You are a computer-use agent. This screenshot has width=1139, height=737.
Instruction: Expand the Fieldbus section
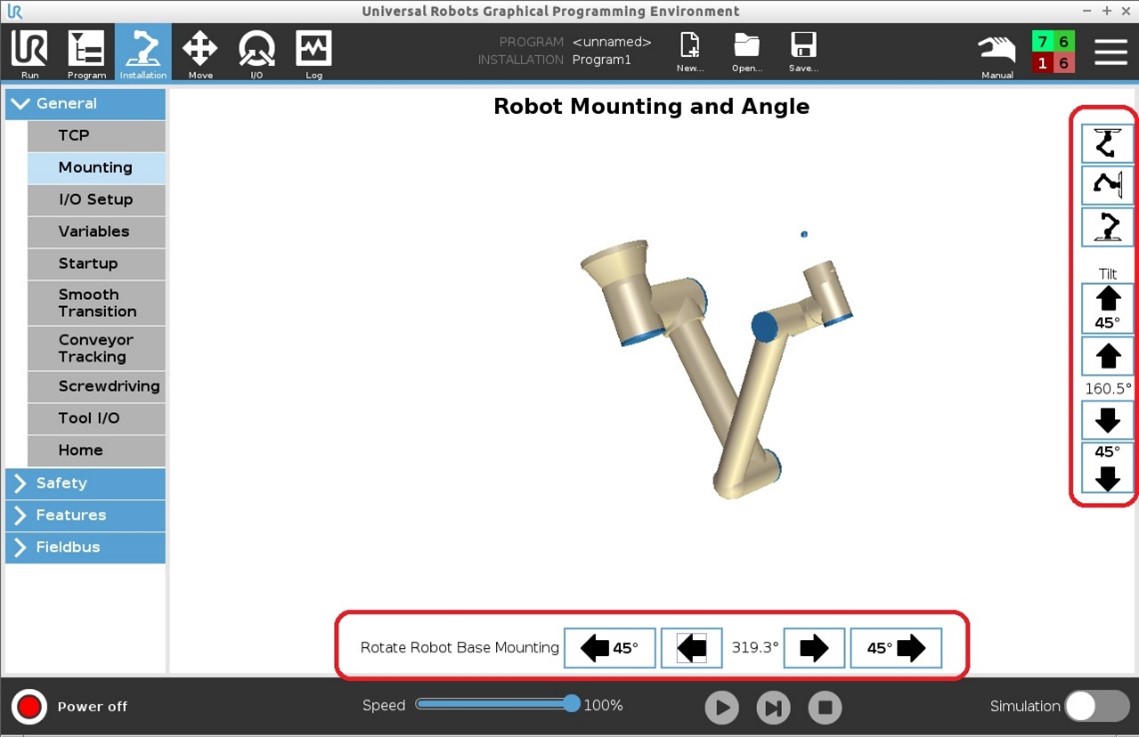pyautogui.click(x=85, y=547)
